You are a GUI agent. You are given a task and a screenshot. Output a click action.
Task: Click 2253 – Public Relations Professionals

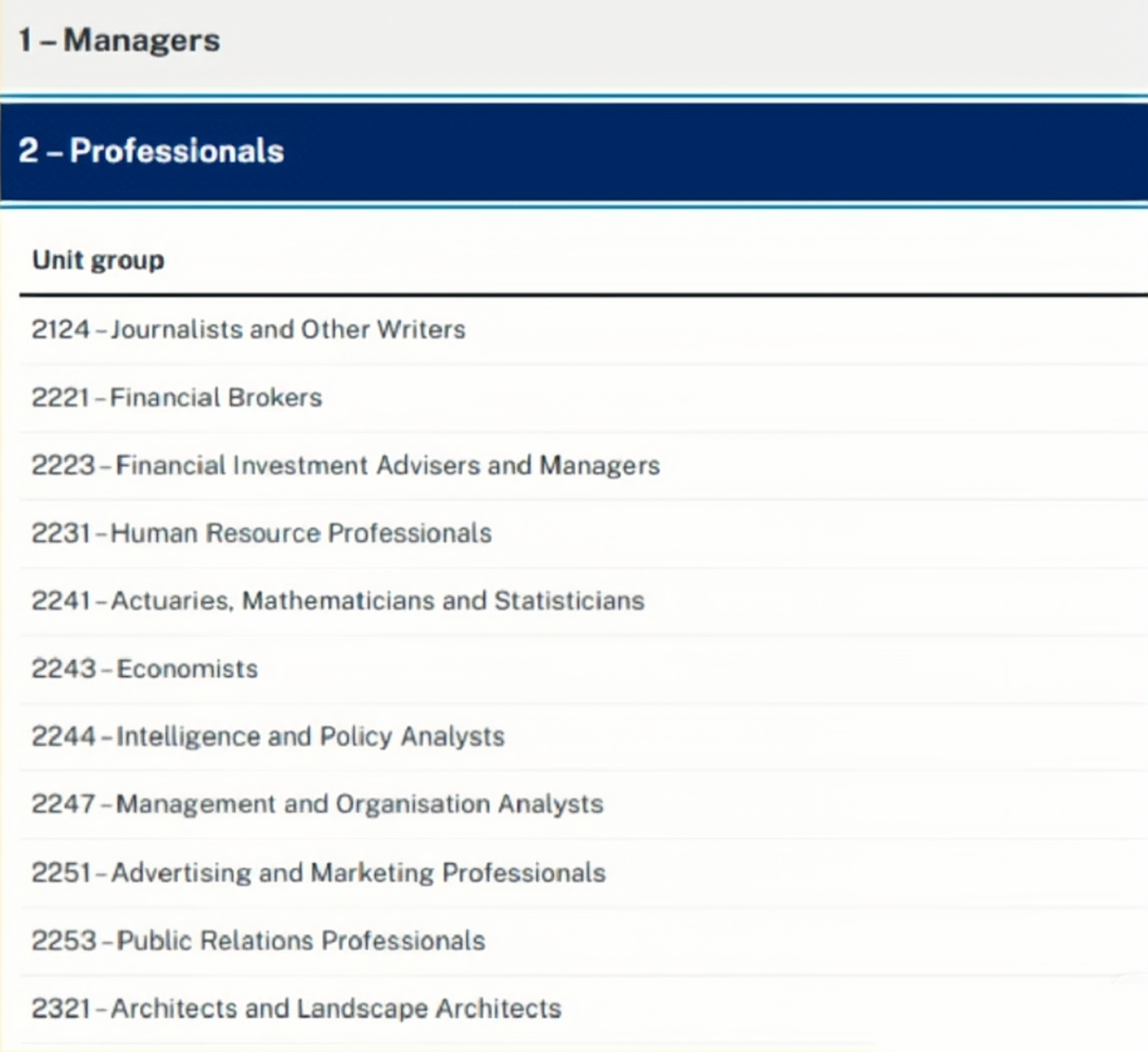point(258,940)
